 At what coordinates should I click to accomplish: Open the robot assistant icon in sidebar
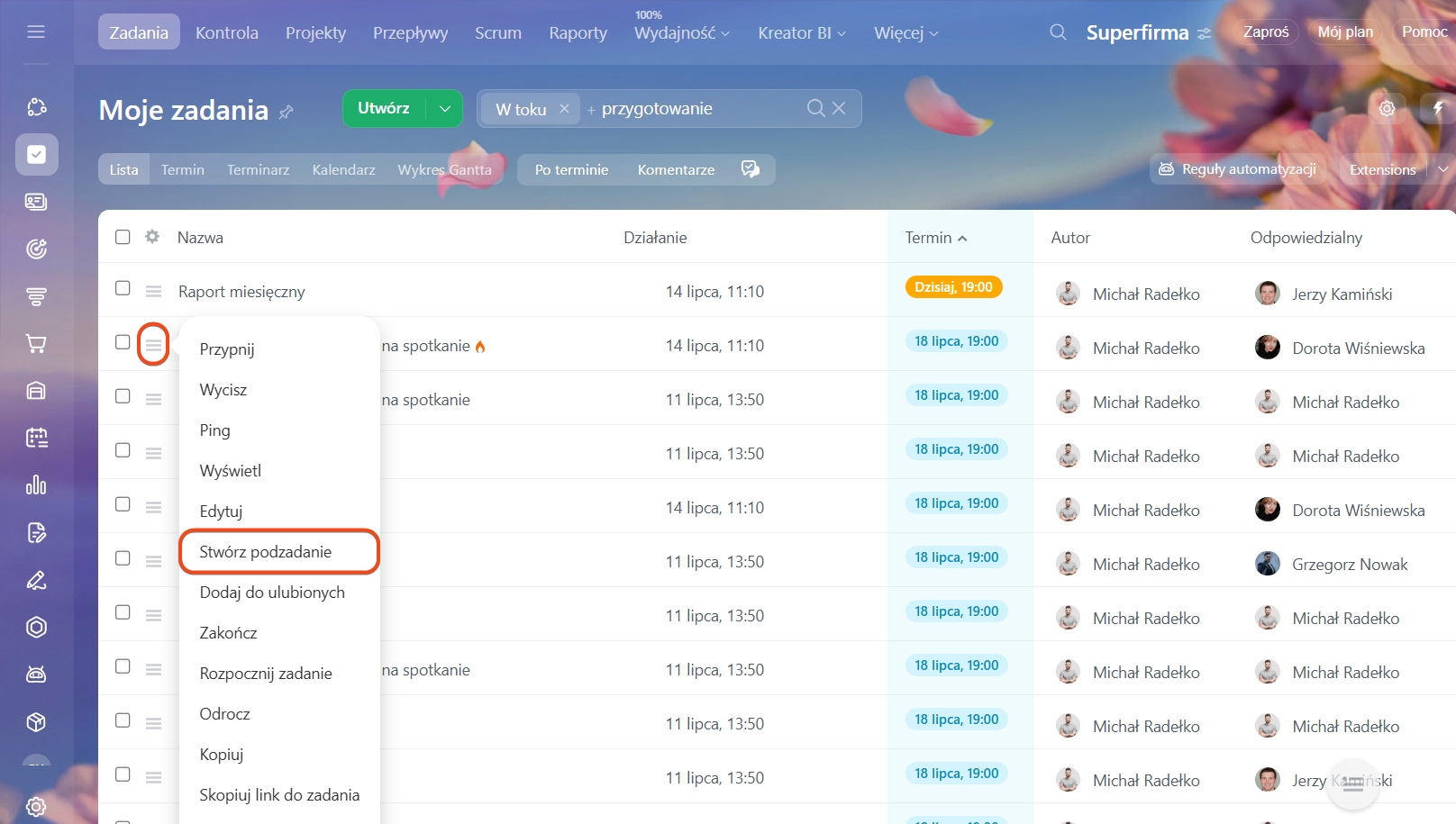36,675
